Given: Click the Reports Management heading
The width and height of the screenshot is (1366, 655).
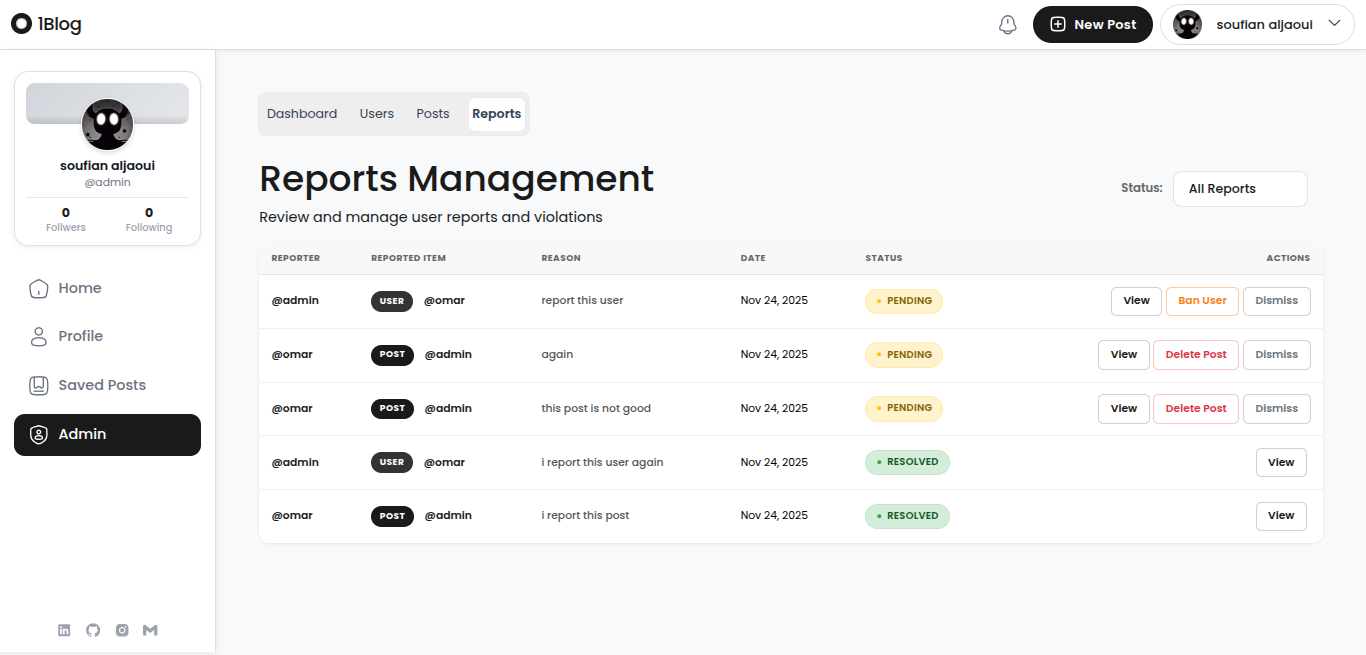Looking at the screenshot, I should point(456,179).
